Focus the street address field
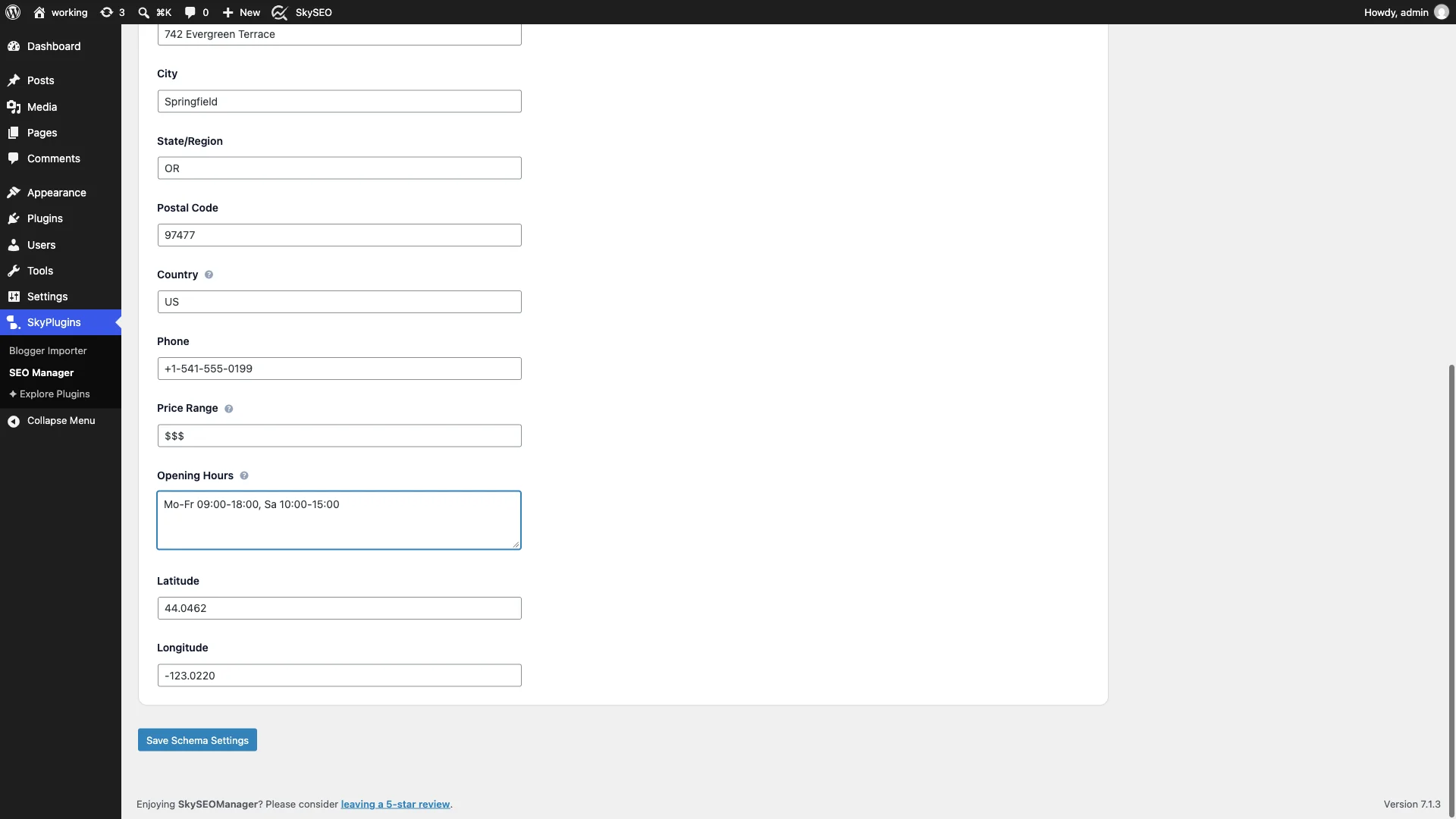1456x819 pixels. pos(339,34)
